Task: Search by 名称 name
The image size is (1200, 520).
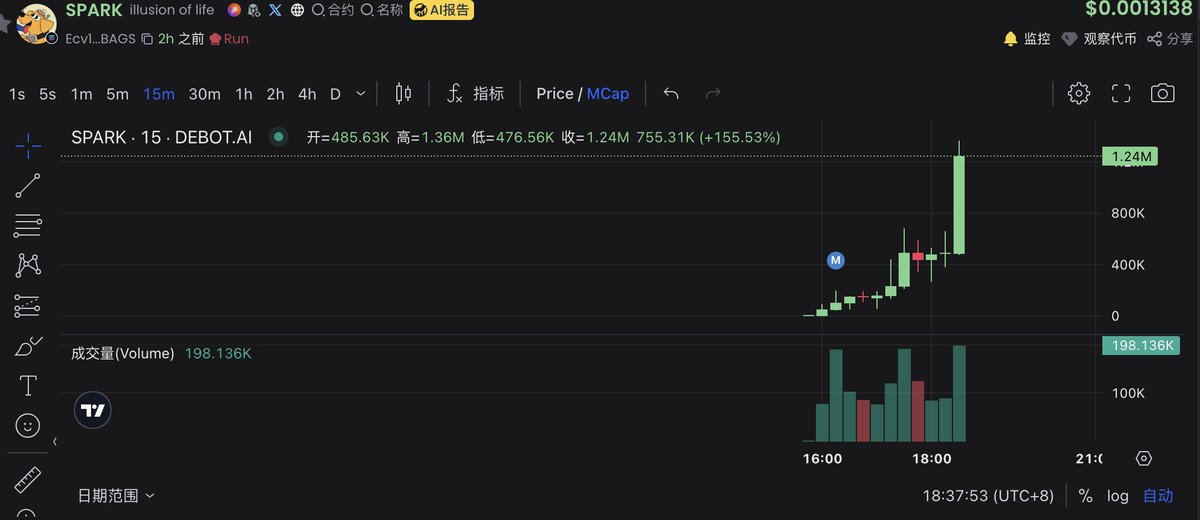Action: tap(382, 10)
